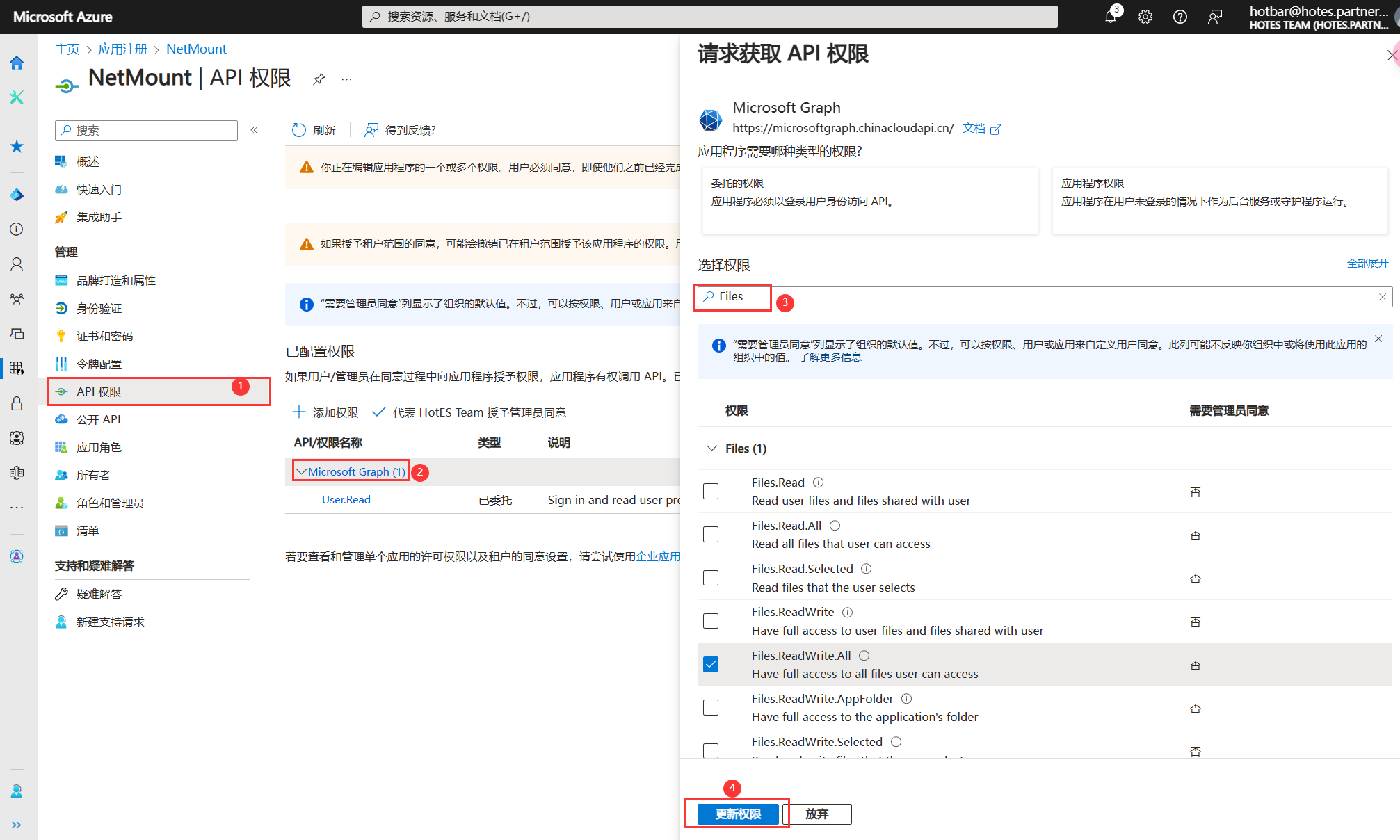The image size is (1400, 840).
Task: Go to 应用注册 breadcrumb
Action: point(122,49)
